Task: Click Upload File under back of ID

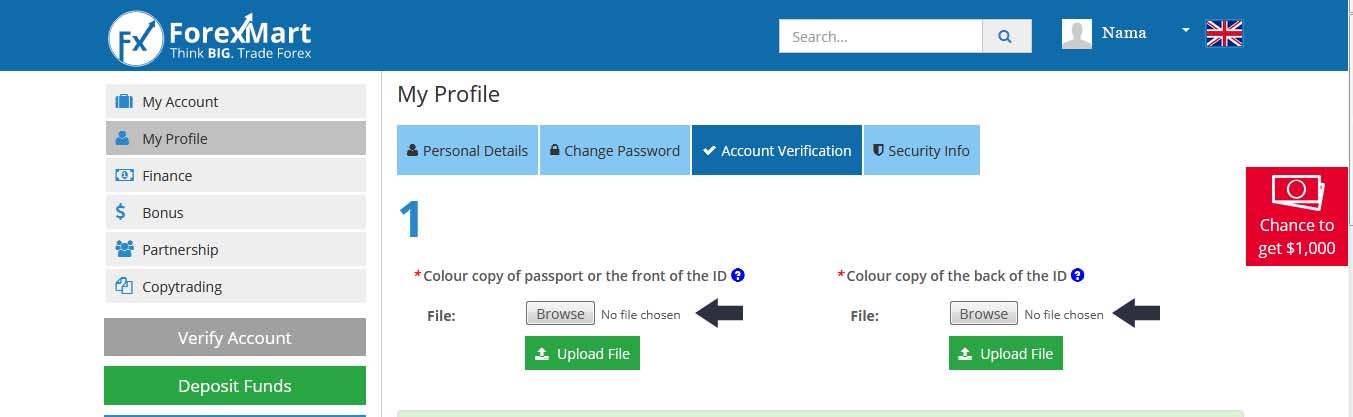Action: 1006,353
